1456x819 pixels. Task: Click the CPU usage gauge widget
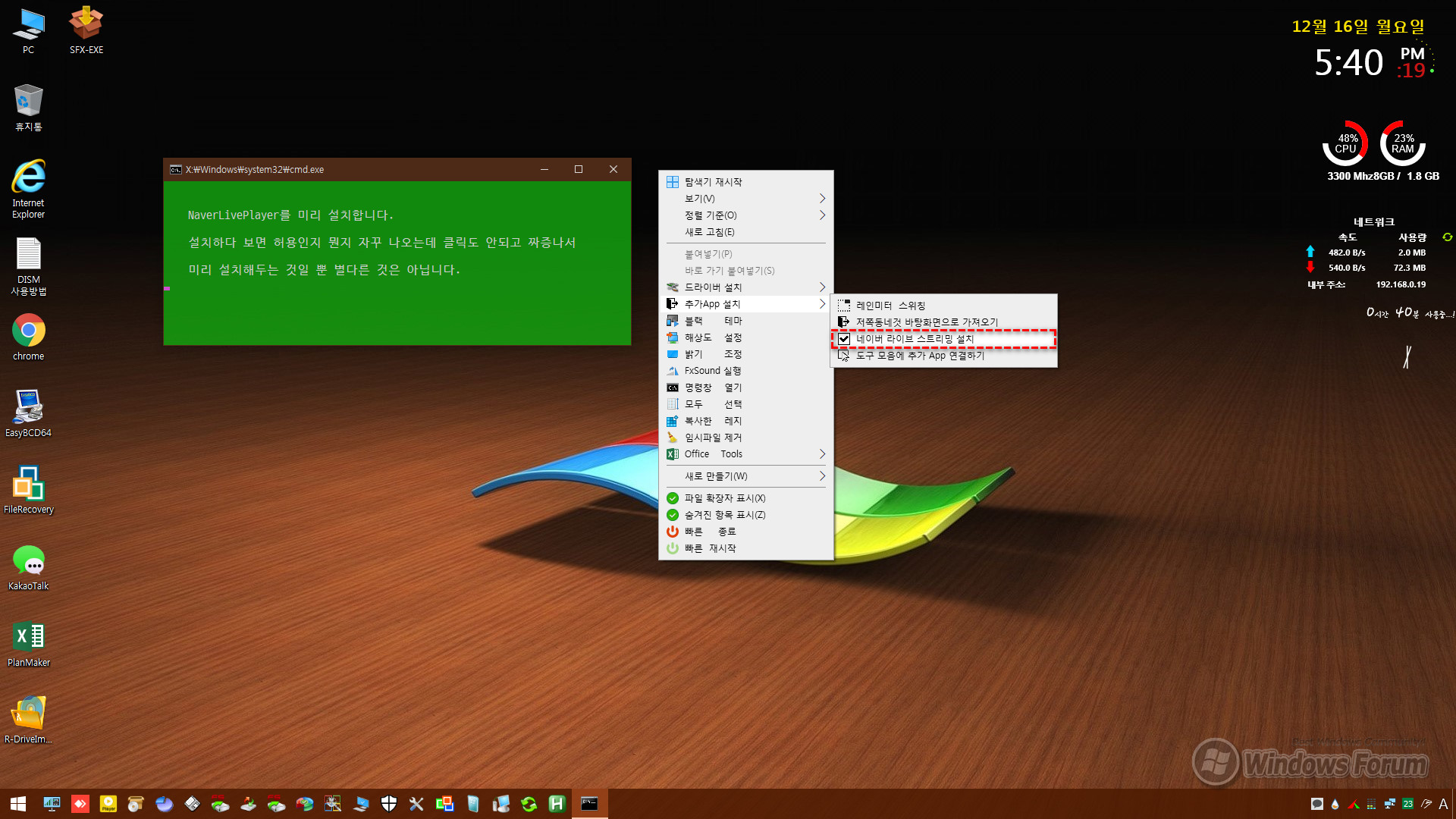[1345, 143]
